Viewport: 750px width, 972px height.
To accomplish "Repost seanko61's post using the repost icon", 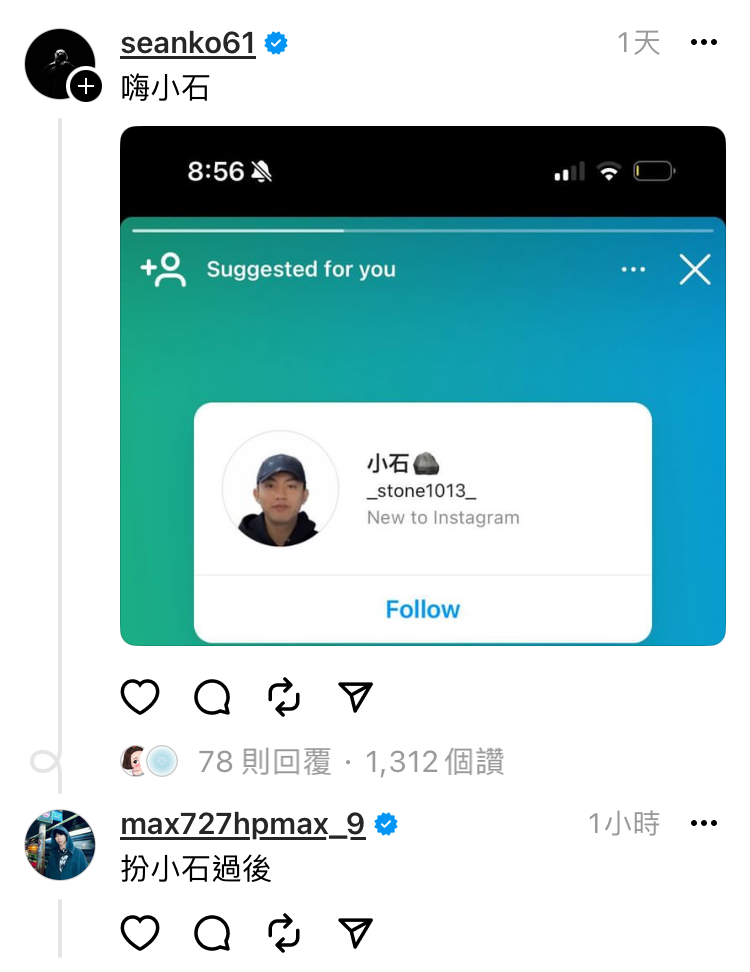I will click(284, 697).
